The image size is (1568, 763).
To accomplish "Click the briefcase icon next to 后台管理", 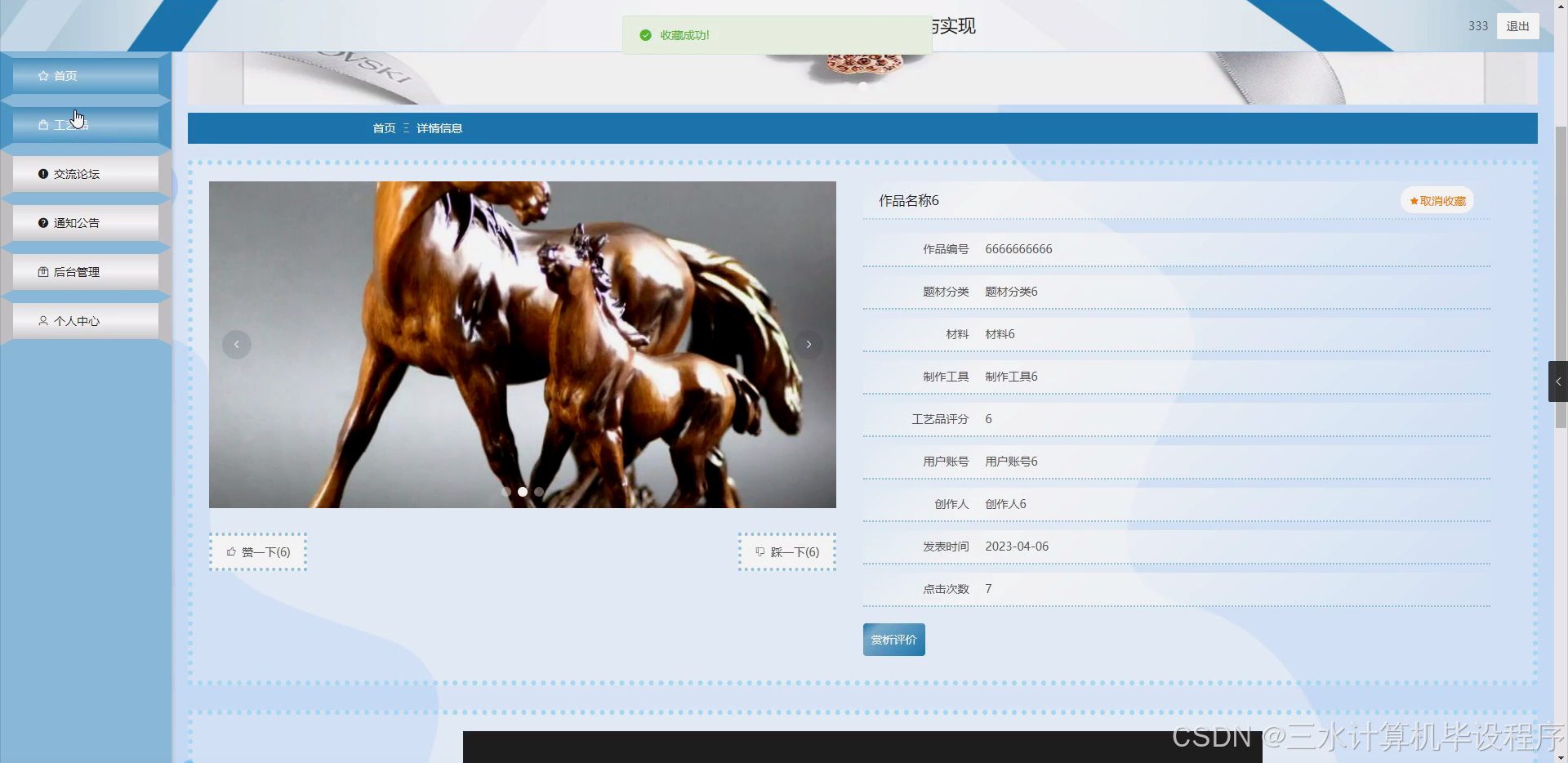I will [43, 271].
